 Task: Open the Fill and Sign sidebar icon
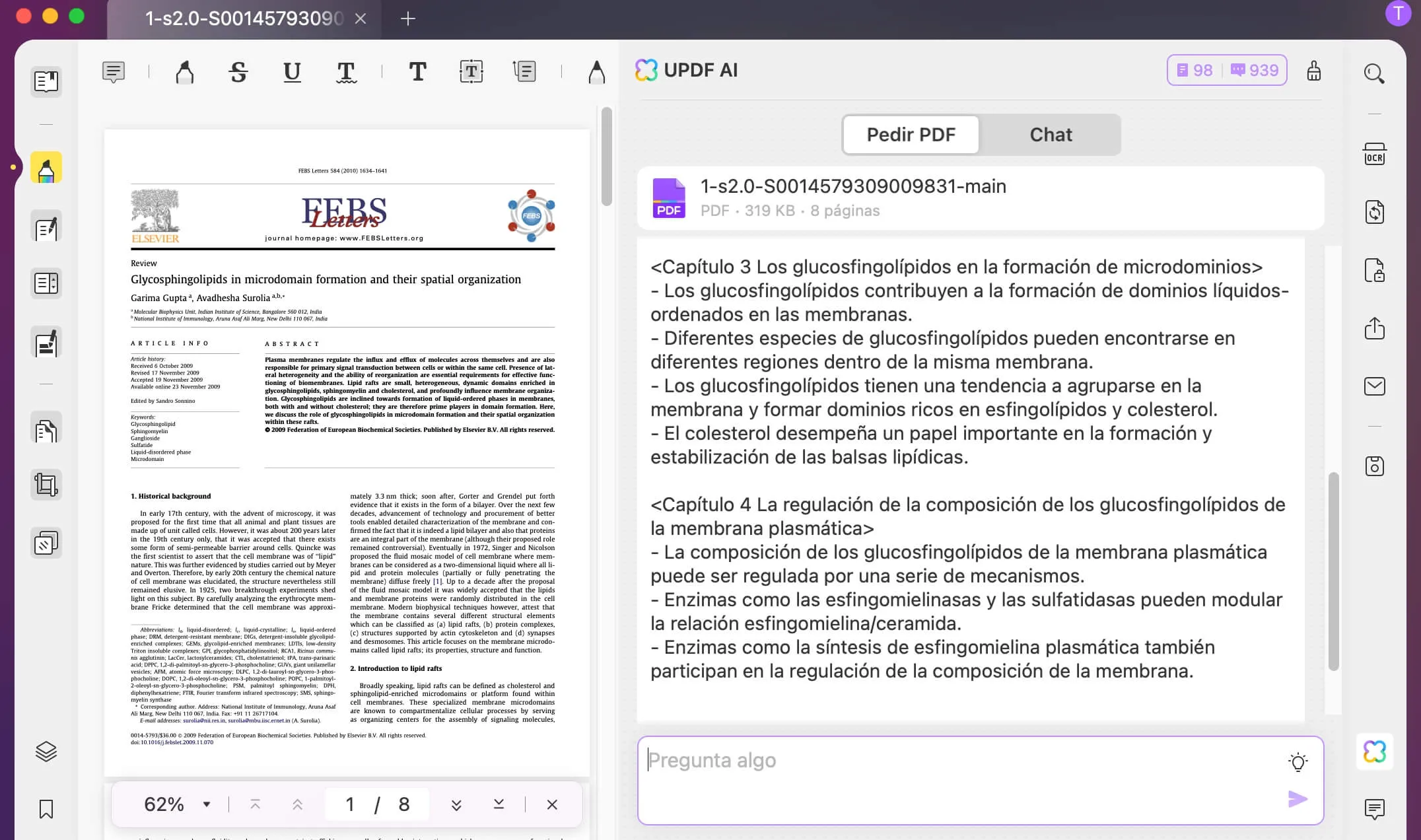tap(46, 343)
